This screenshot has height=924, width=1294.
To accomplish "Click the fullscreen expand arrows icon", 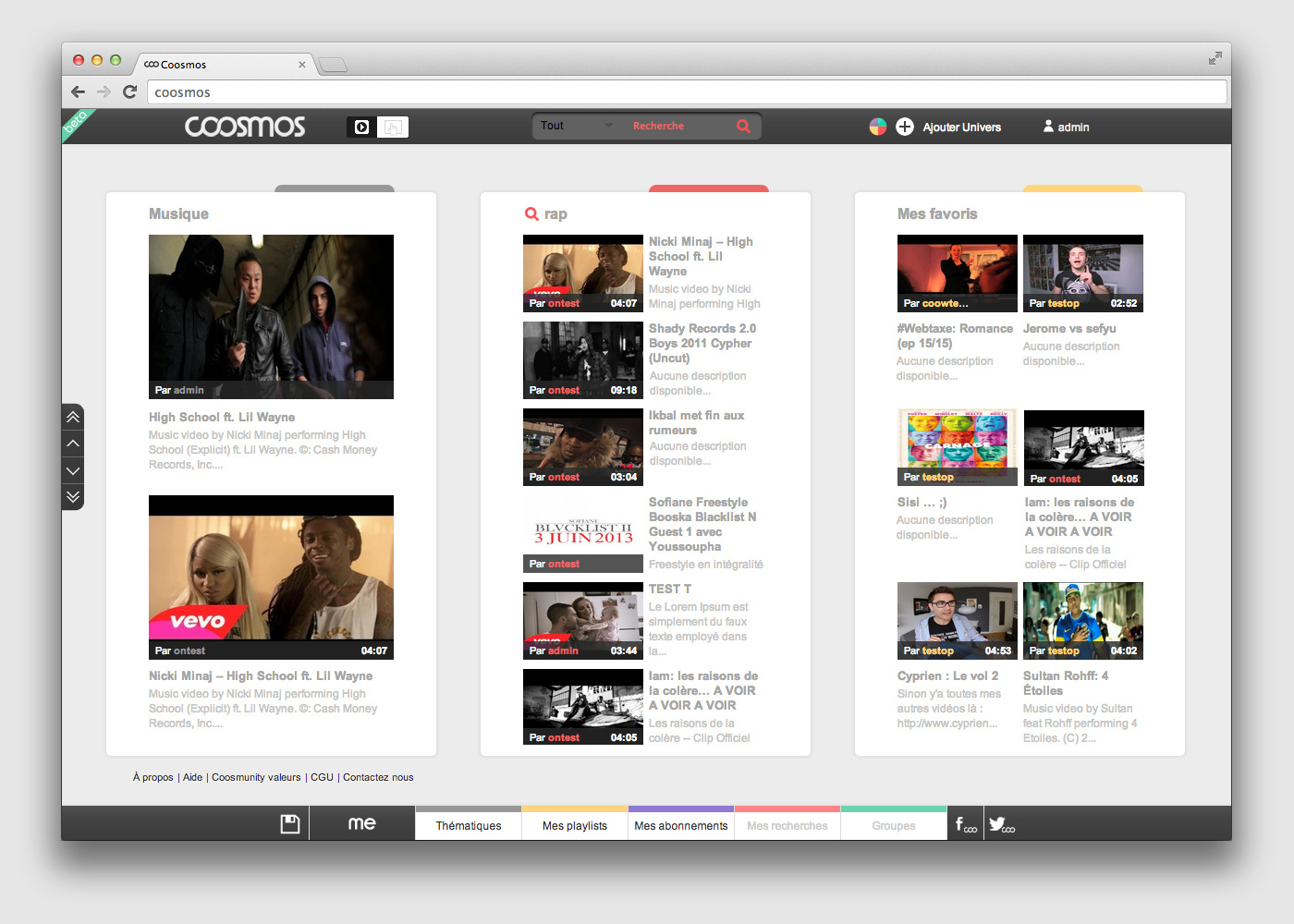I will (1215, 58).
